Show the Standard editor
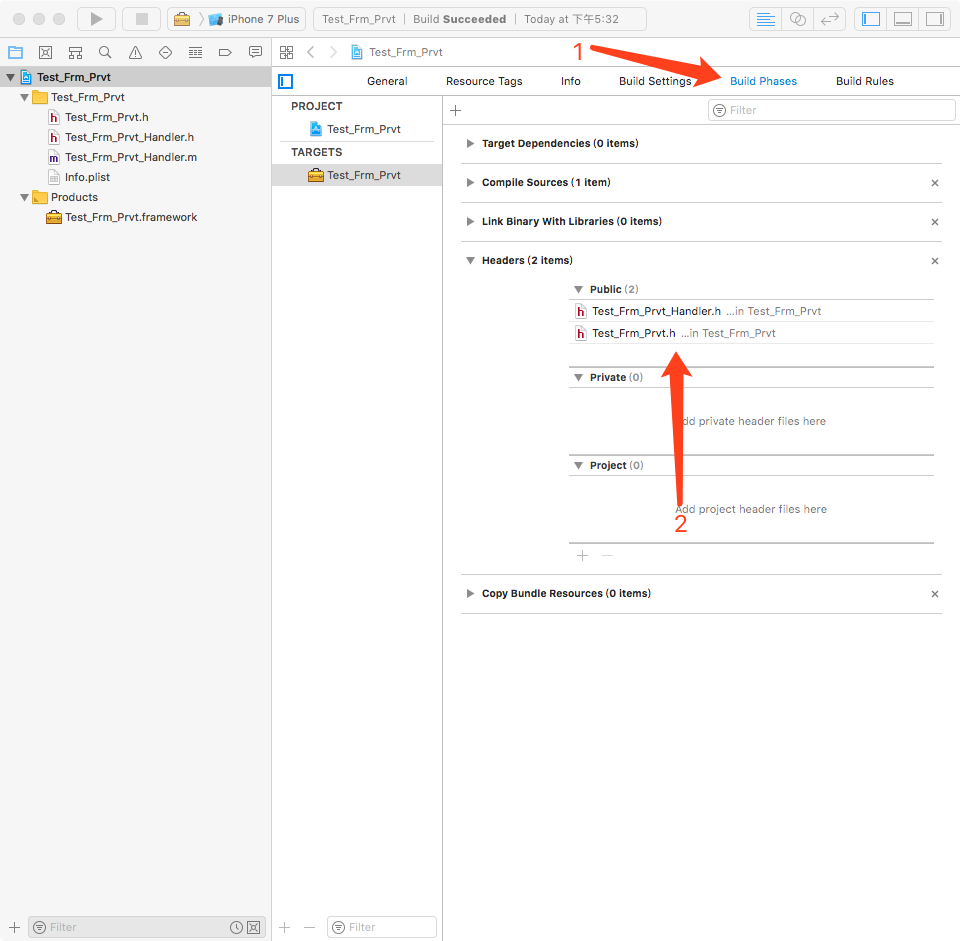Screen dimensions: 960x941 click(765, 19)
